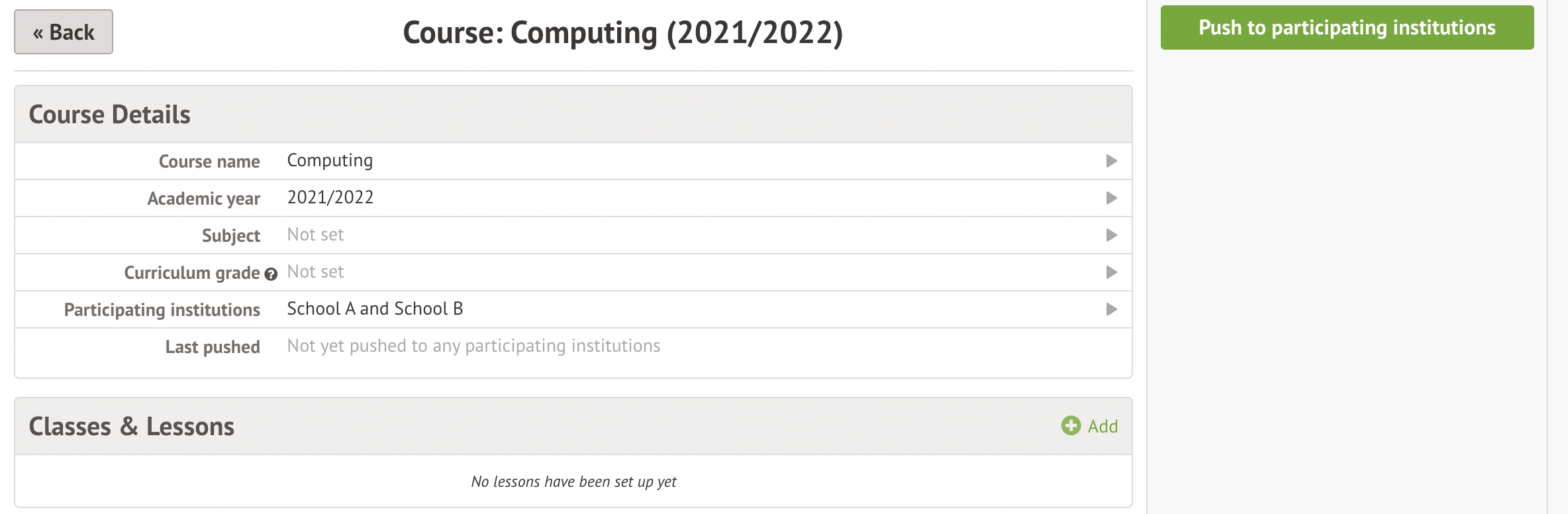This screenshot has width=1568, height=514.
Task: Click the 'Not yet pushed' status text
Action: coord(473,346)
